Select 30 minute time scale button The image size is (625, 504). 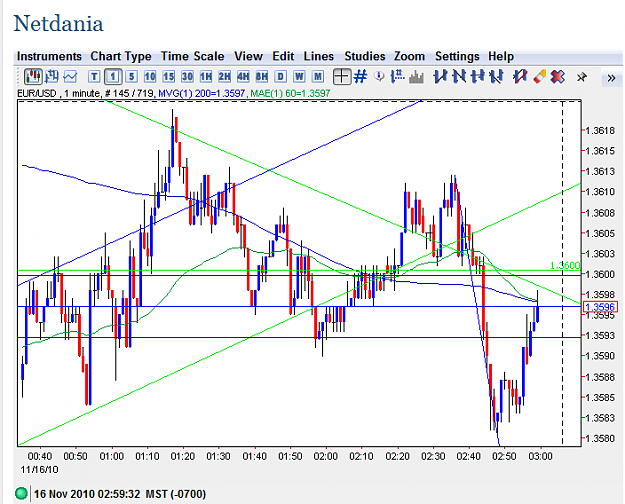tap(187, 76)
